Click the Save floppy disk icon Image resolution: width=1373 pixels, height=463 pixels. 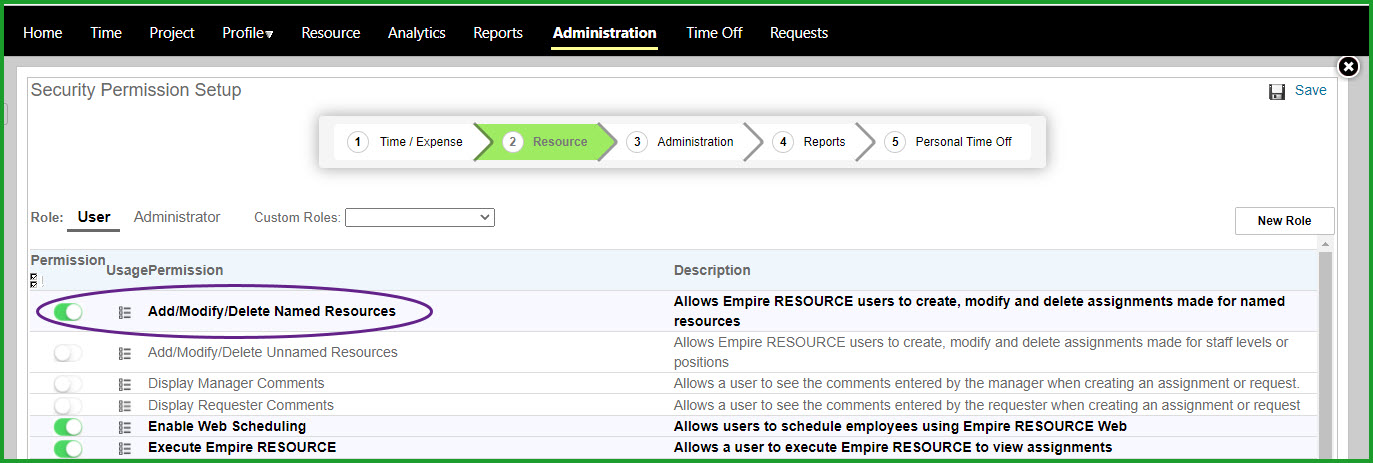coord(1277,92)
